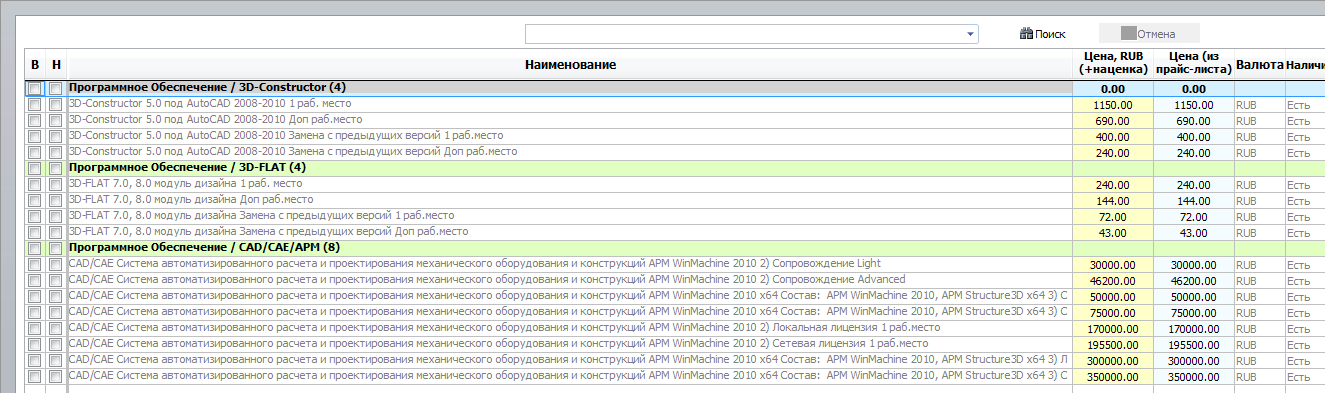
Task: Tick the Н checkbox for the 3D-Constructor (4) group
Action: [x=56, y=89]
